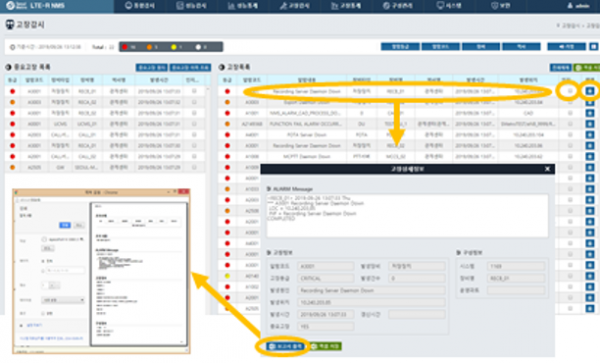Open the 시스템 menu with monitor icon
Screen dimensions: 600x363
tap(449, 6)
